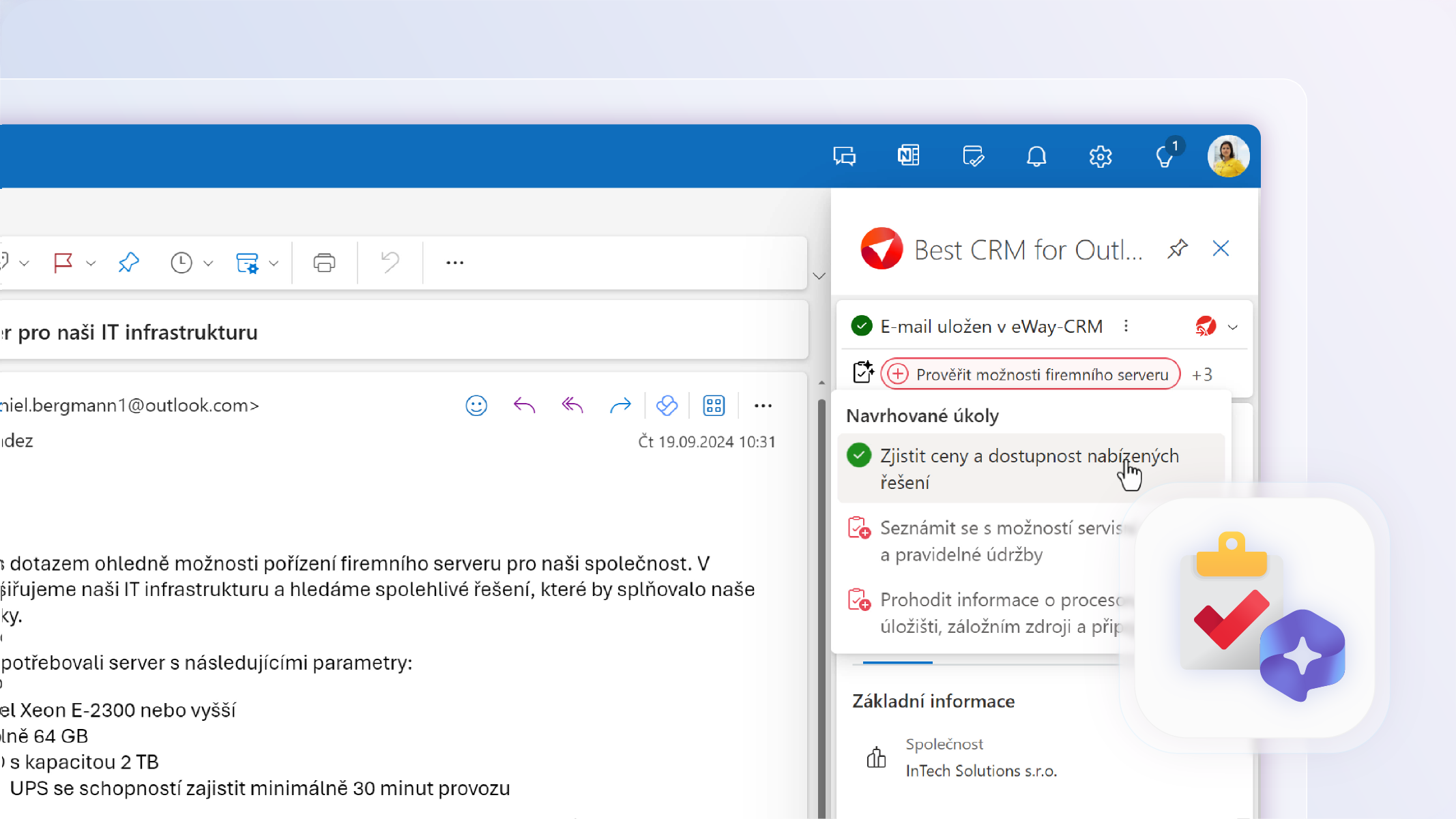Open notifications bell icon
The image size is (1456, 819).
click(1036, 156)
